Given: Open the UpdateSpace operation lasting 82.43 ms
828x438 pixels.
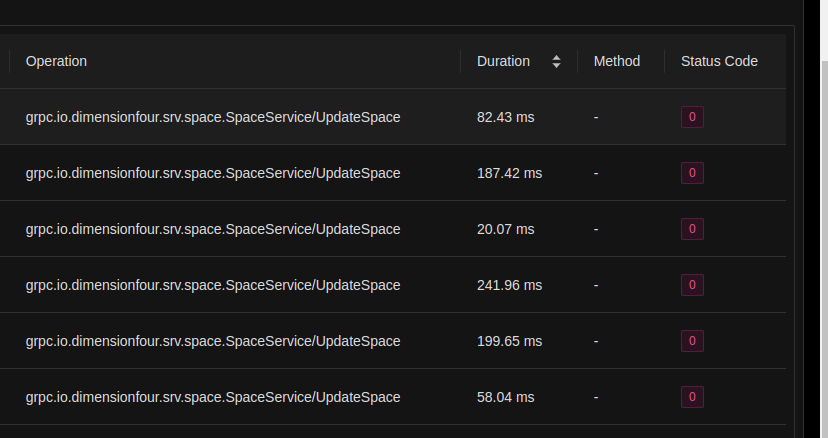Looking at the screenshot, I should point(213,117).
